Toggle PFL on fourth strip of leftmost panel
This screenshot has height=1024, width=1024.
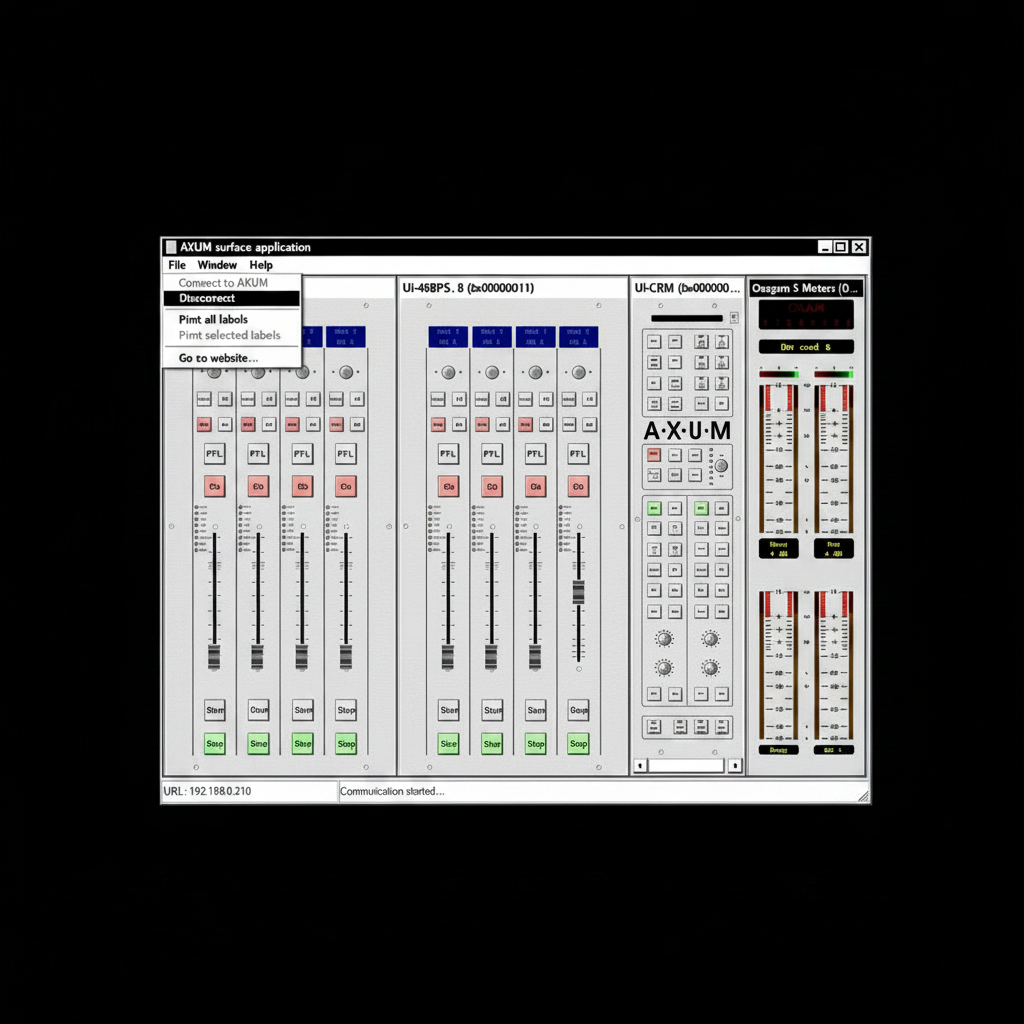pyautogui.click(x=345, y=454)
